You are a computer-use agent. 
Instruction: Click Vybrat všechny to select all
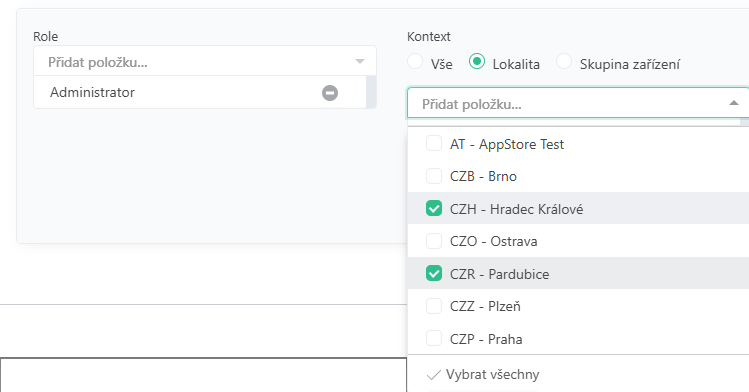coord(492,375)
